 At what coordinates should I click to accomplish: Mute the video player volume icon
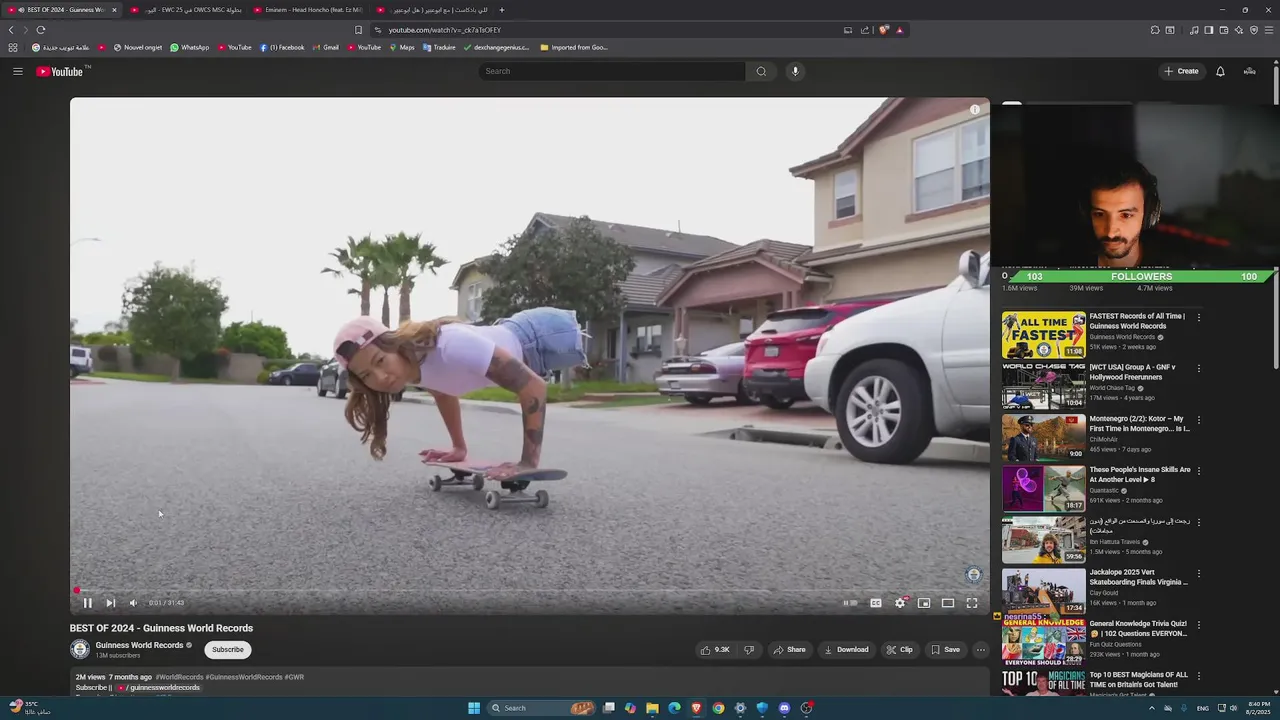[x=133, y=603]
